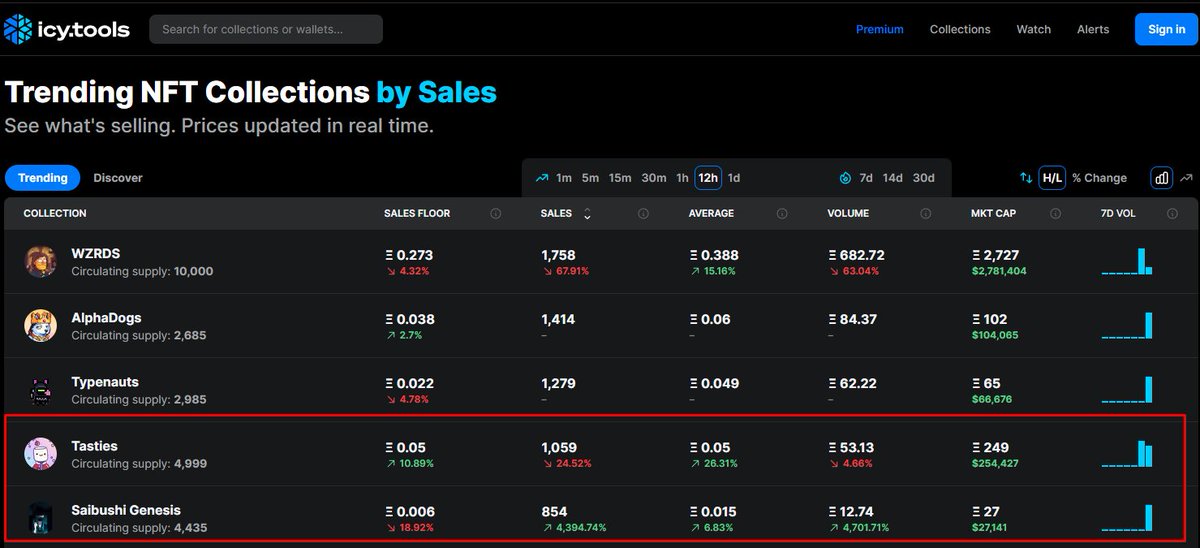The image size is (1200, 548).
Task: Open info icon for Average column
Action: pos(782,213)
